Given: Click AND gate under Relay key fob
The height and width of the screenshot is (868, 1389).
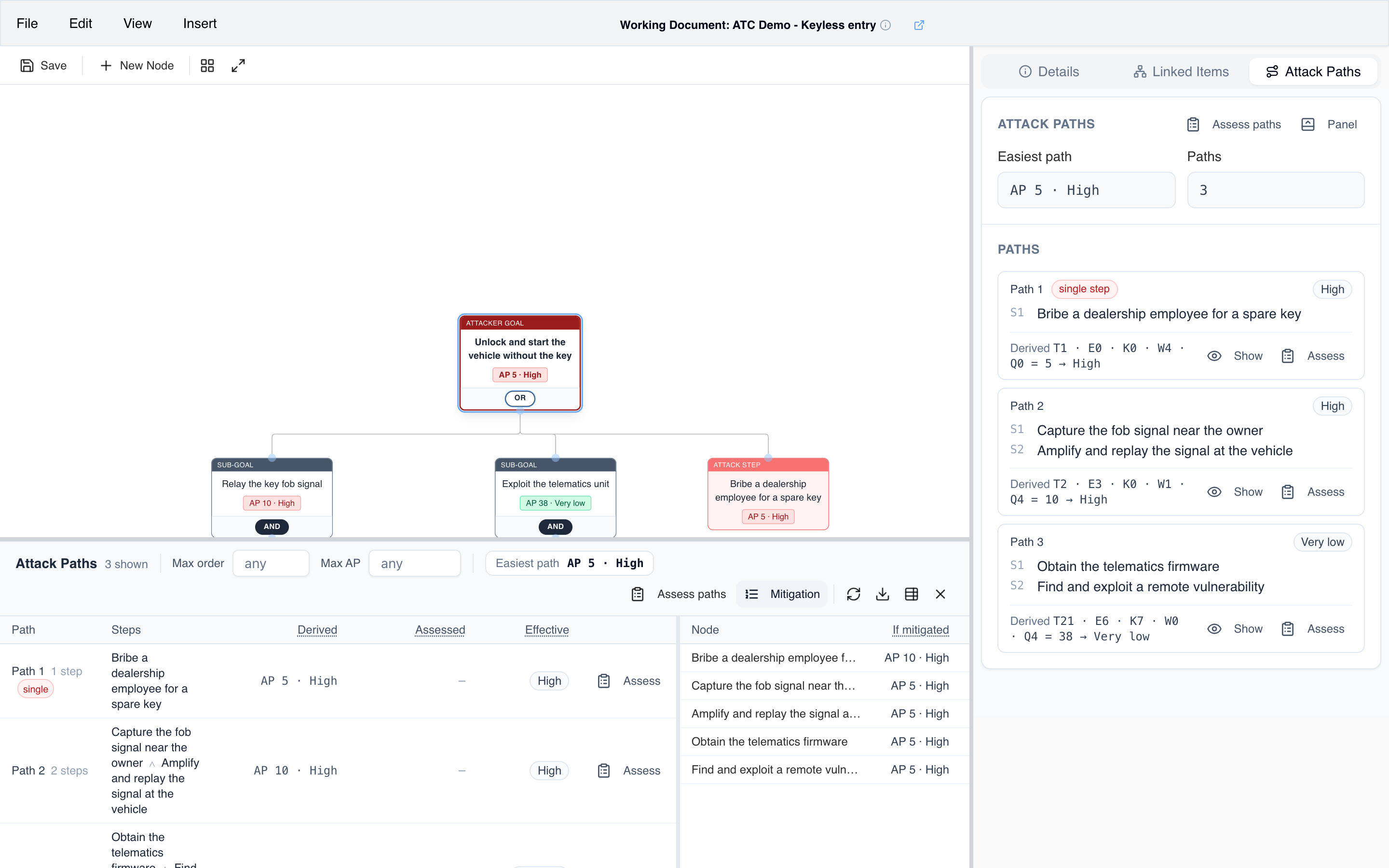Looking at the screenshot, I should 272,527.
